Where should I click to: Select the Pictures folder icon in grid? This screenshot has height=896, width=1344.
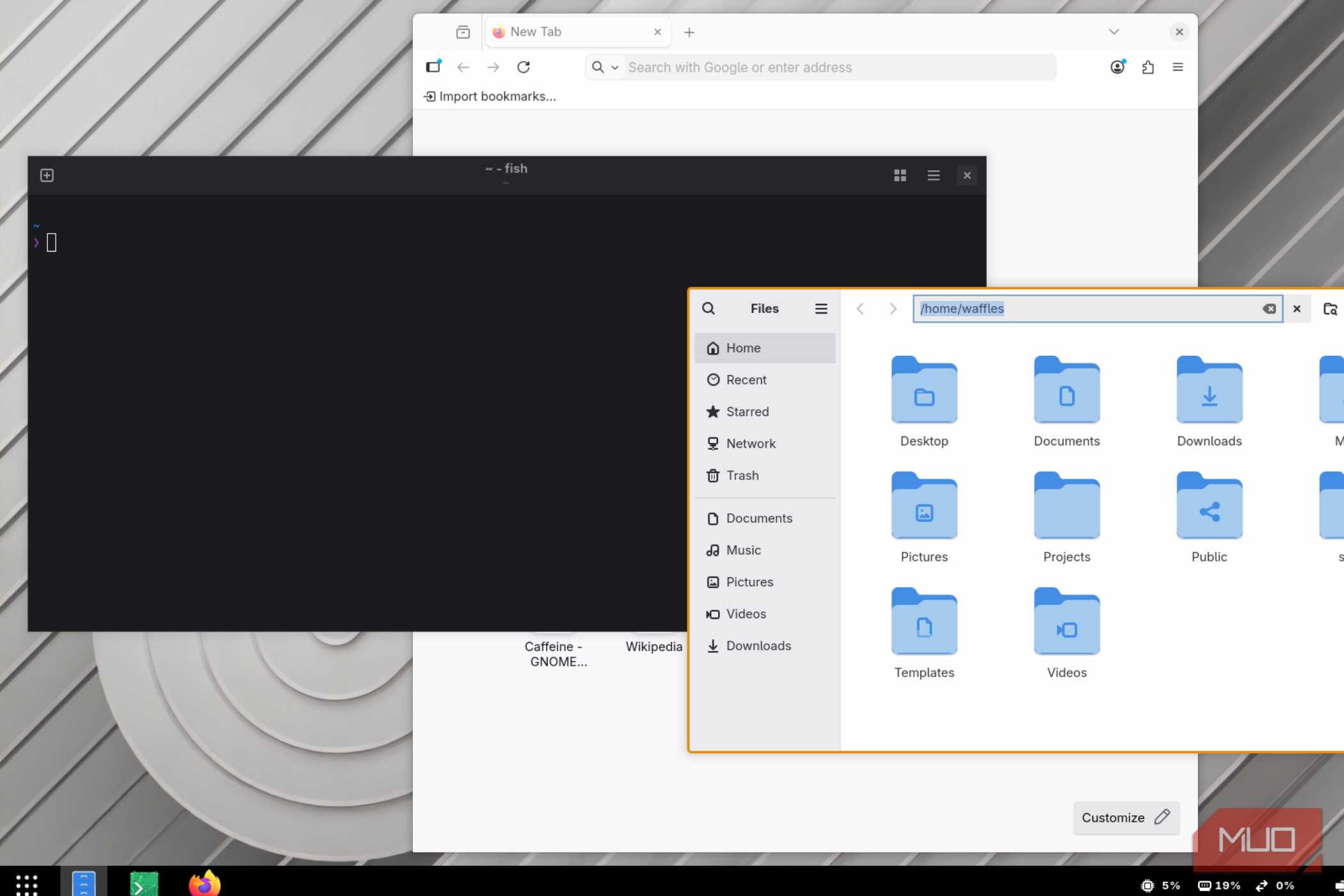pyautogui.click(x=924, y=506)
